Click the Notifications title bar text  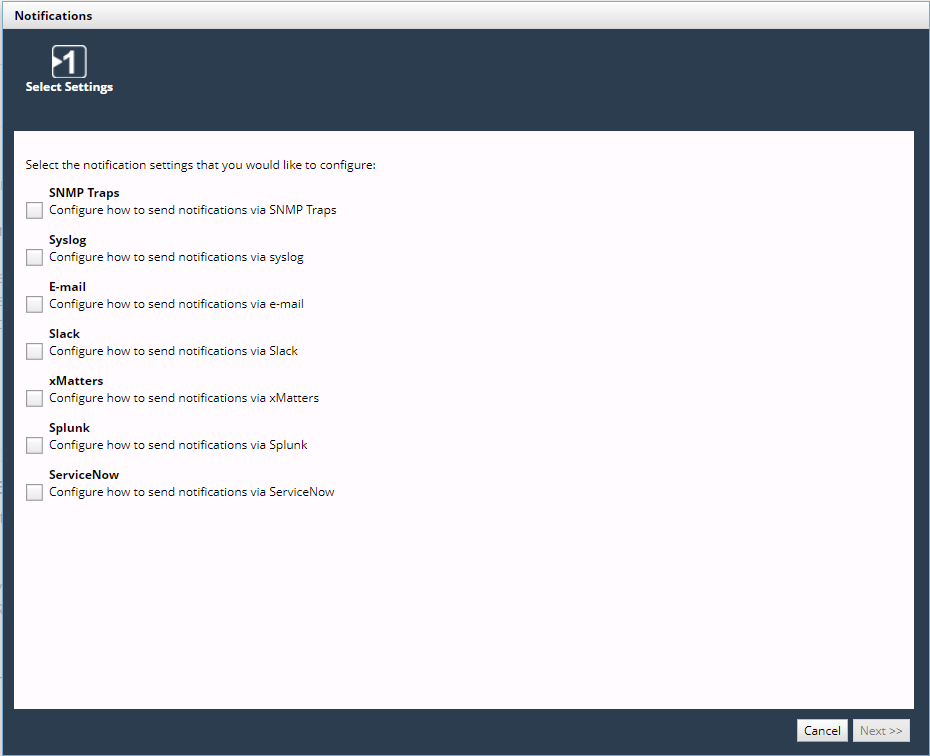[x=53, y=16]
